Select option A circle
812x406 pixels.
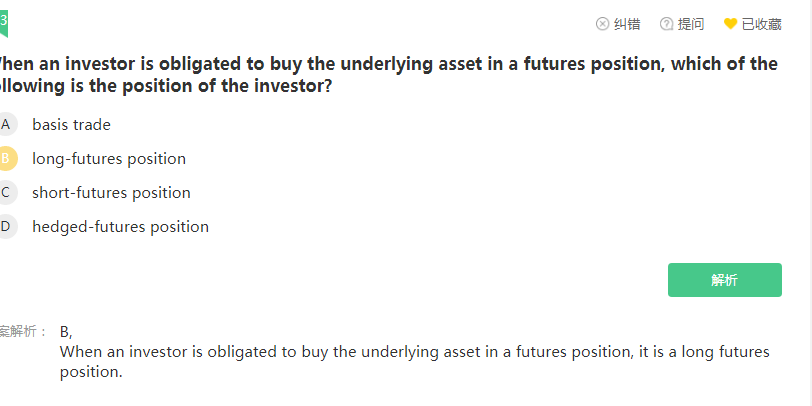(x=6, y=124)
